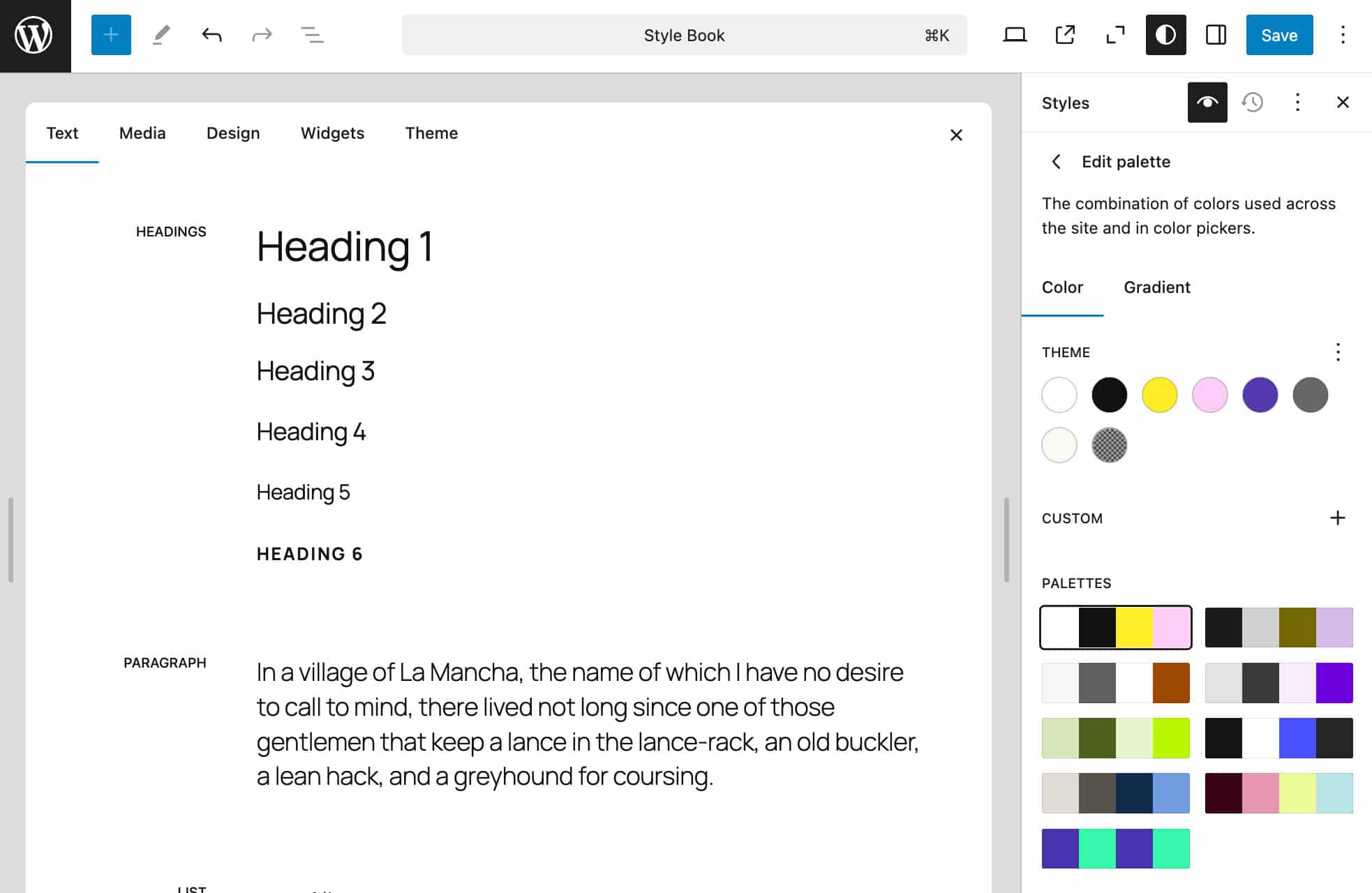Add a new custom color with plus button
Screen dimensions: 1372x893
pos(1337,517)
